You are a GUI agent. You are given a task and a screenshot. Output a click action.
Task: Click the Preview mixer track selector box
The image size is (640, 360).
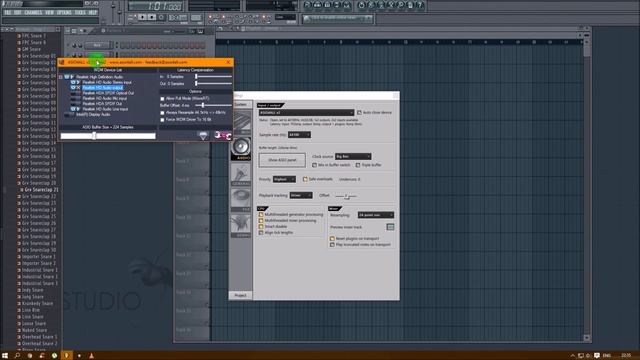(x=390, y=227)
